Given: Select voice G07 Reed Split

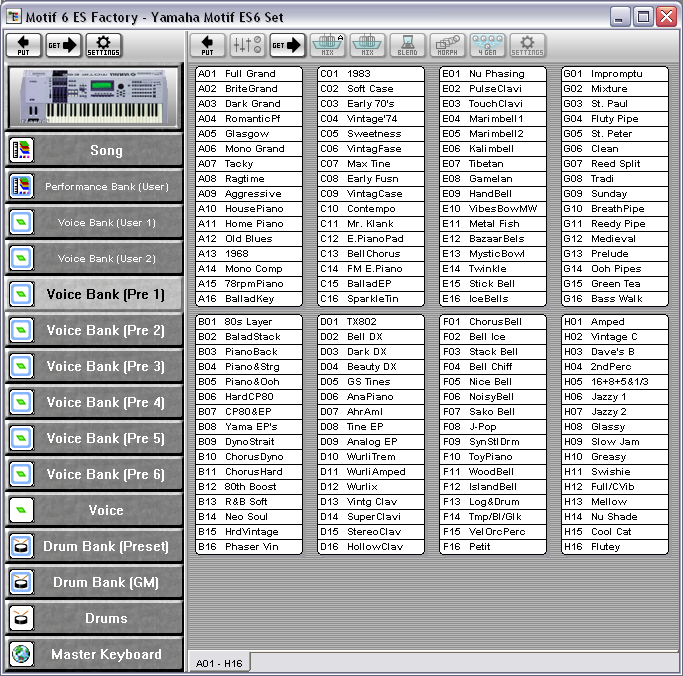Looking at the screenshot, I should pyautogui.click(x=615, y=164).
